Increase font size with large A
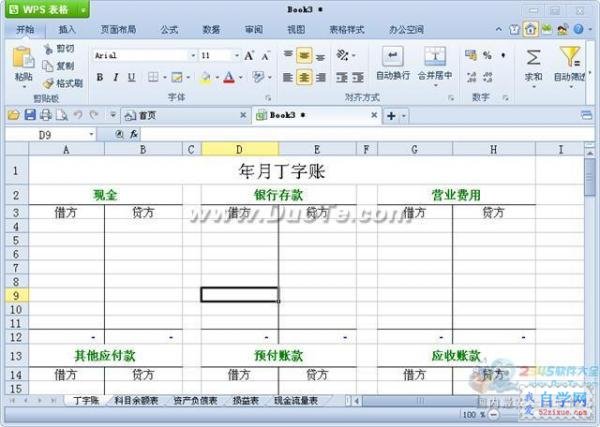 (x=249, y=56)
